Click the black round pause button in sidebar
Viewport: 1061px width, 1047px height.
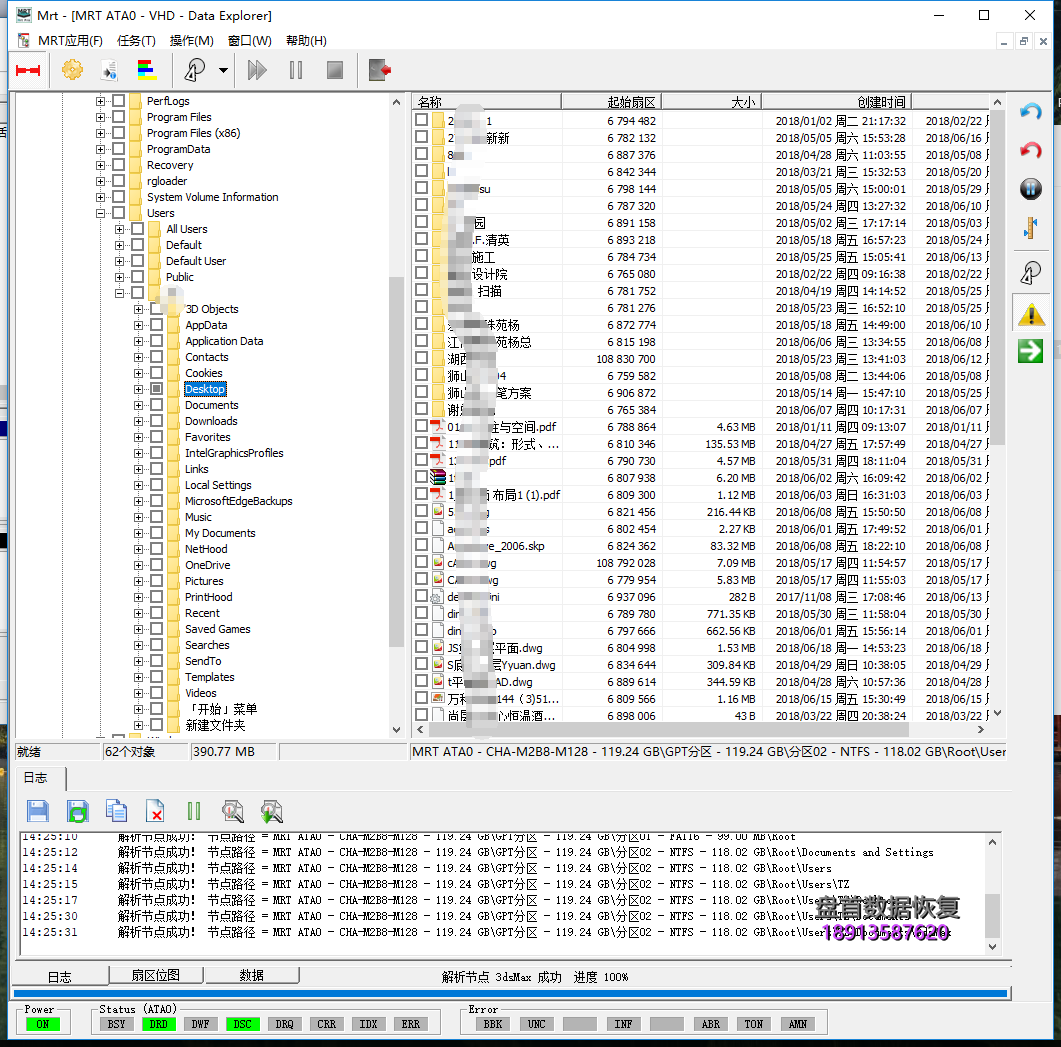pyautogui.click(x=1030, y=189)
